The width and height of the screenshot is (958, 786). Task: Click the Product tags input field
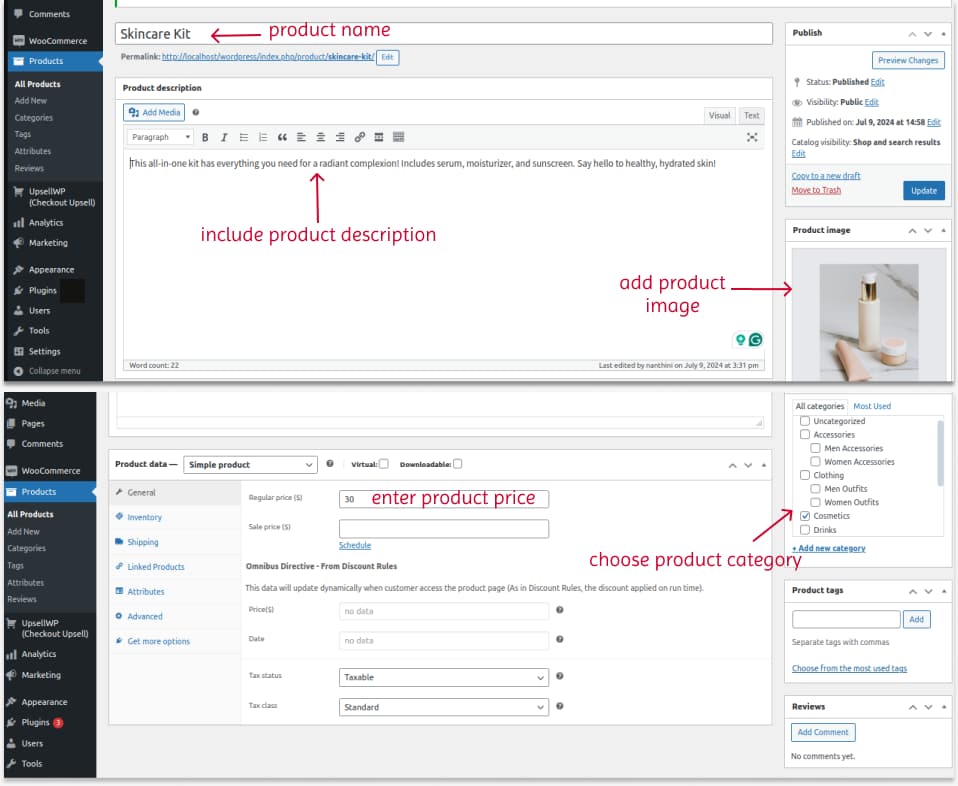click(846, 619)
